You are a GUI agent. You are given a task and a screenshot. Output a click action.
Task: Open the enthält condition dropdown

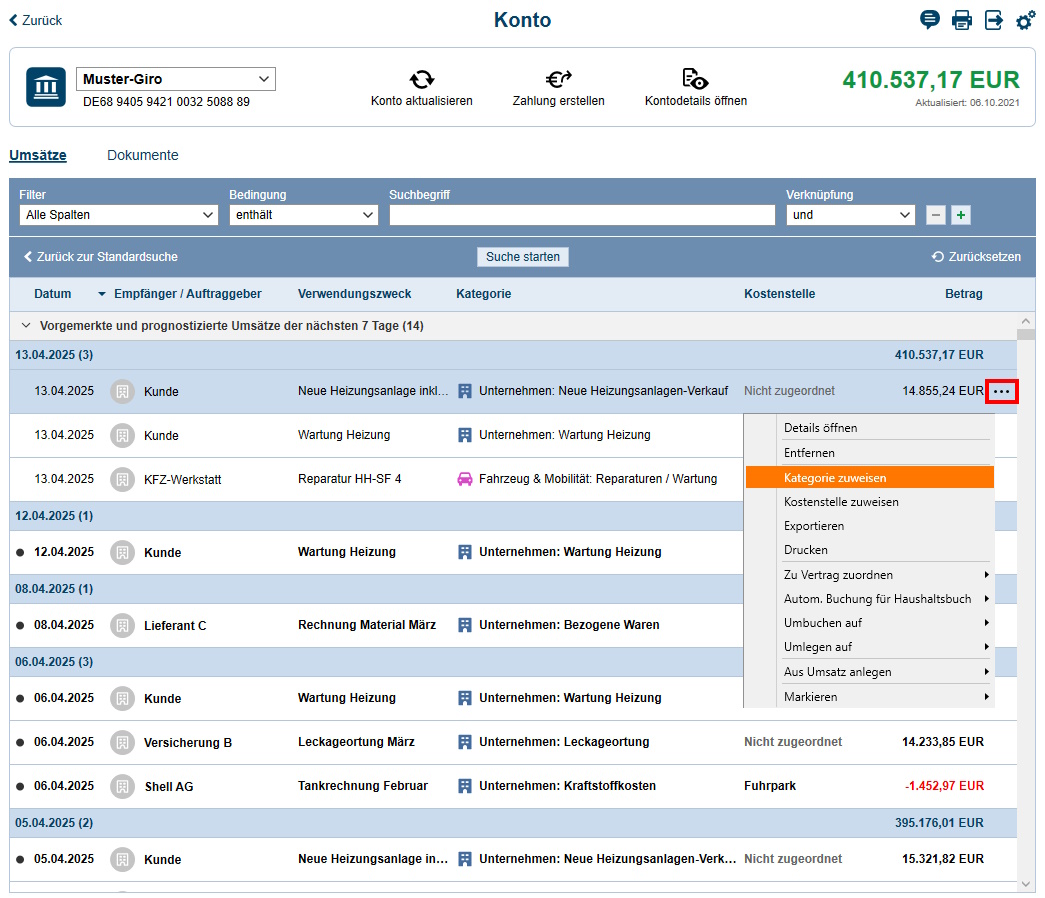(303, 215)
